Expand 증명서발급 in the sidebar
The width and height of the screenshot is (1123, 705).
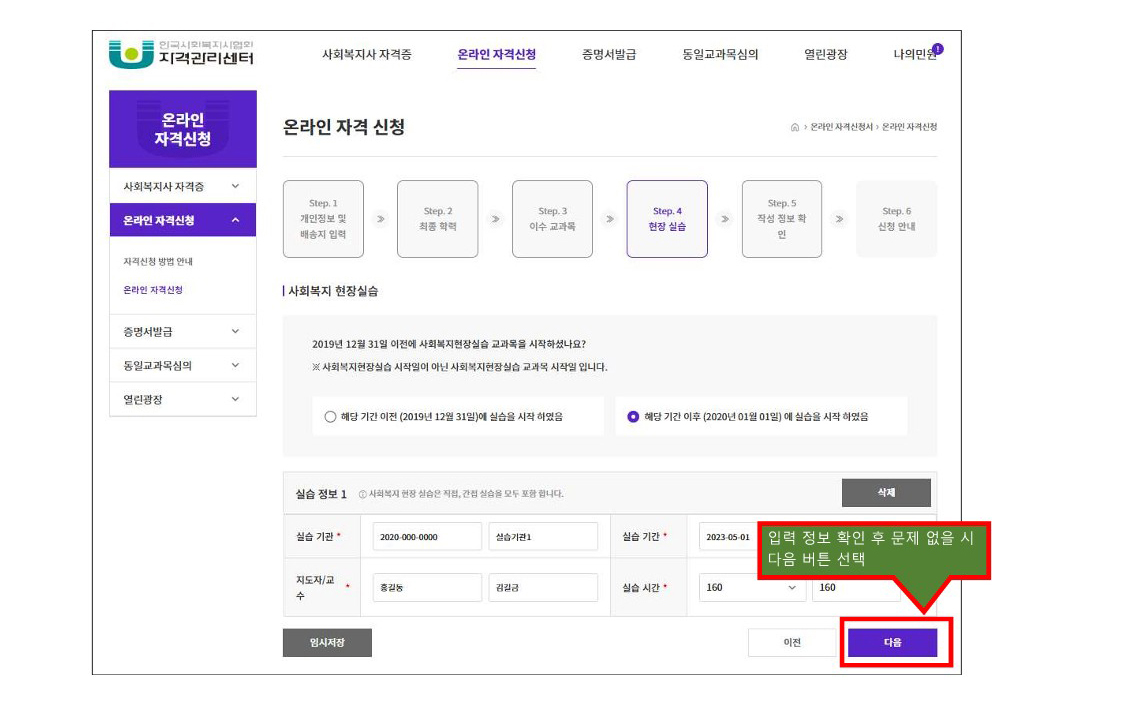(x=183, y=332)
